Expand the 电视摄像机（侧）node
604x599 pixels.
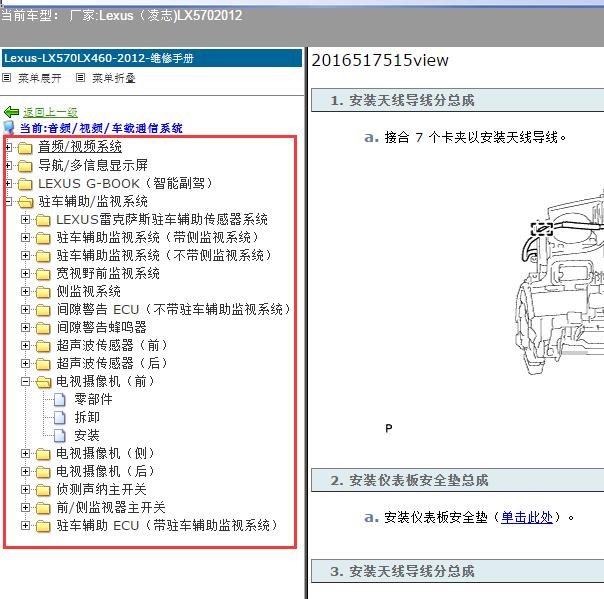click(25, 453)
